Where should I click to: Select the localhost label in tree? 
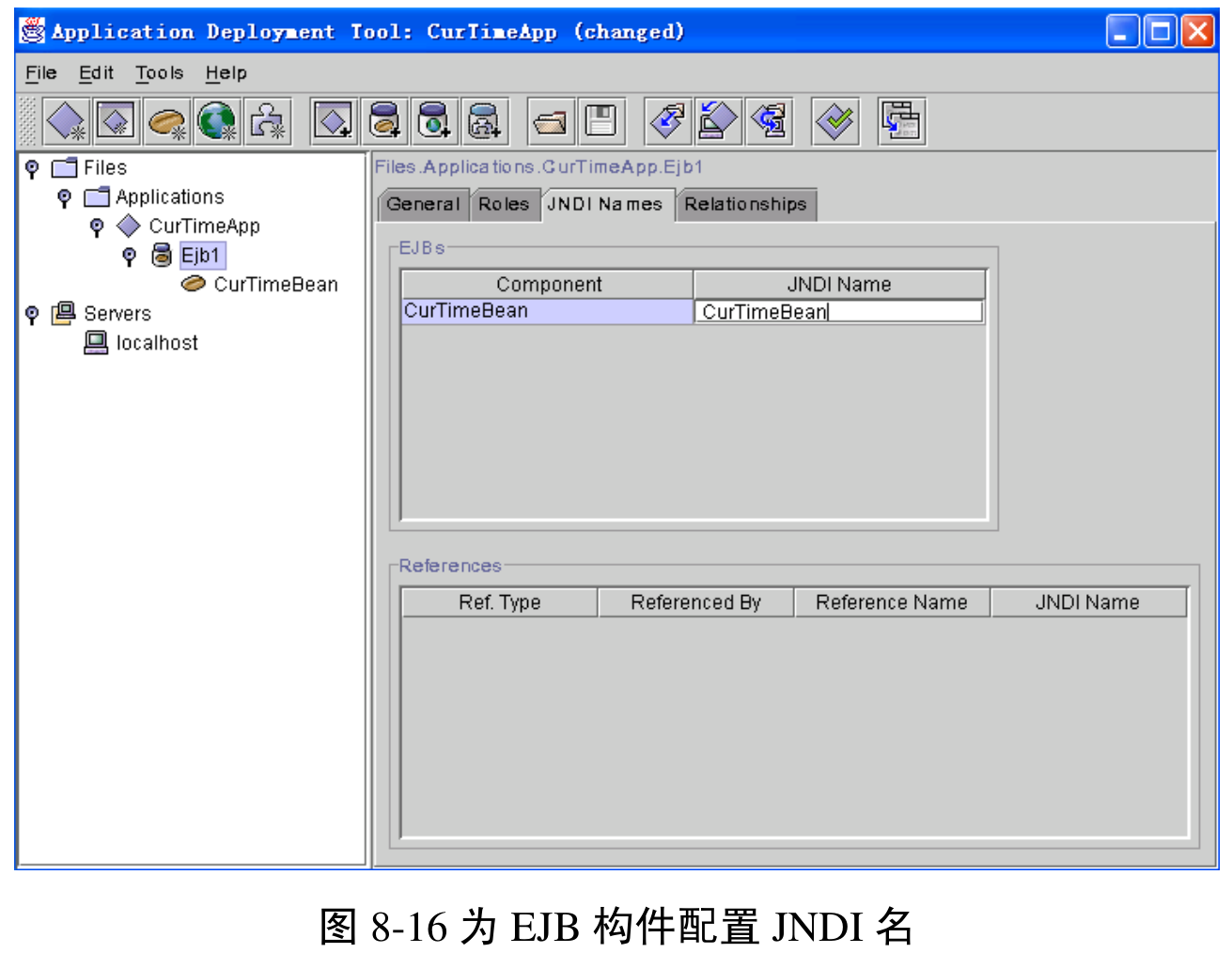tap(157, 343)
